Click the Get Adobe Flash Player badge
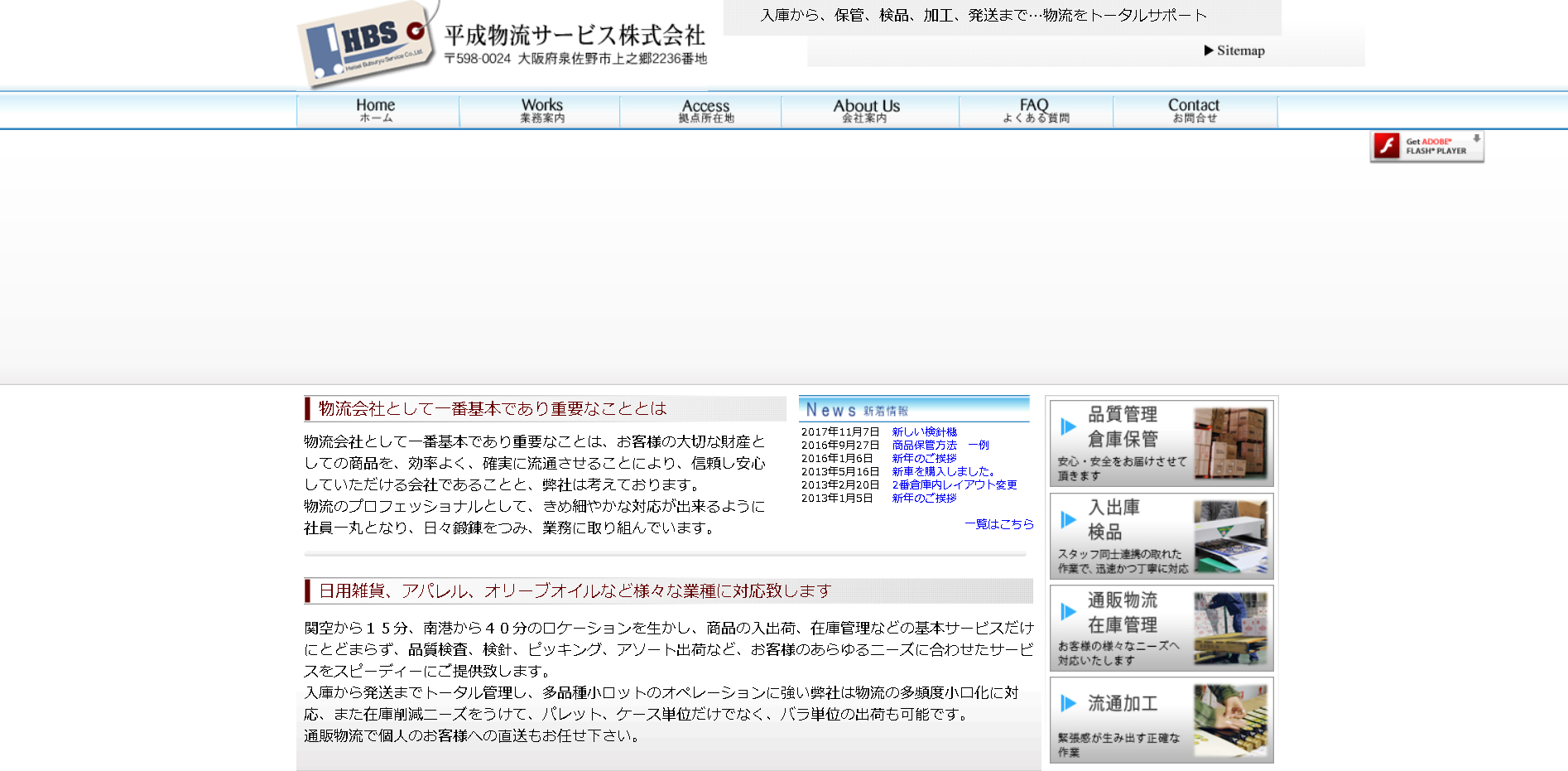Image resolution: width=1568 pixels, height=771 pixels. click(x=1426, y=146)
